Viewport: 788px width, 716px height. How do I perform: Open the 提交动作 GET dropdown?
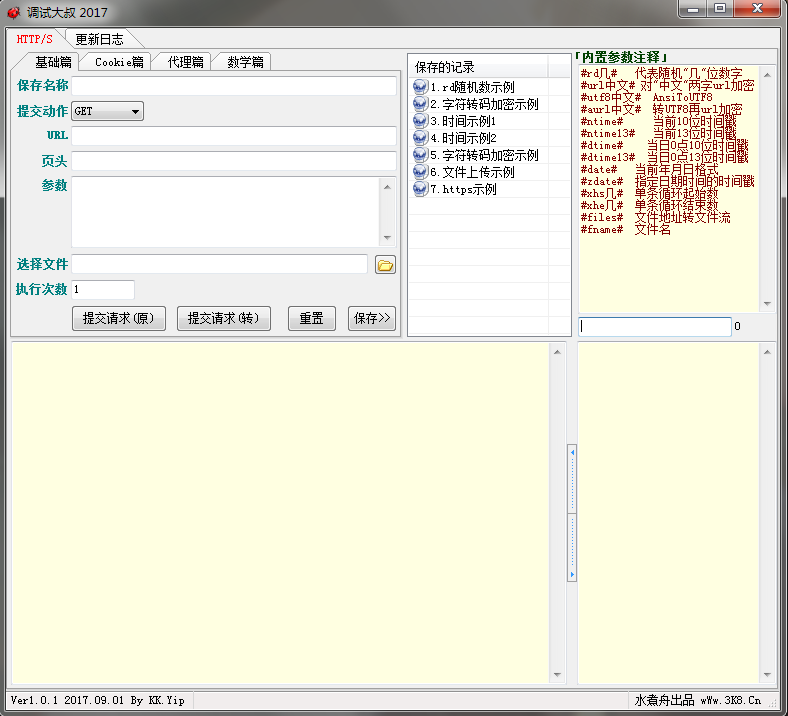click(x=108, y=111)
